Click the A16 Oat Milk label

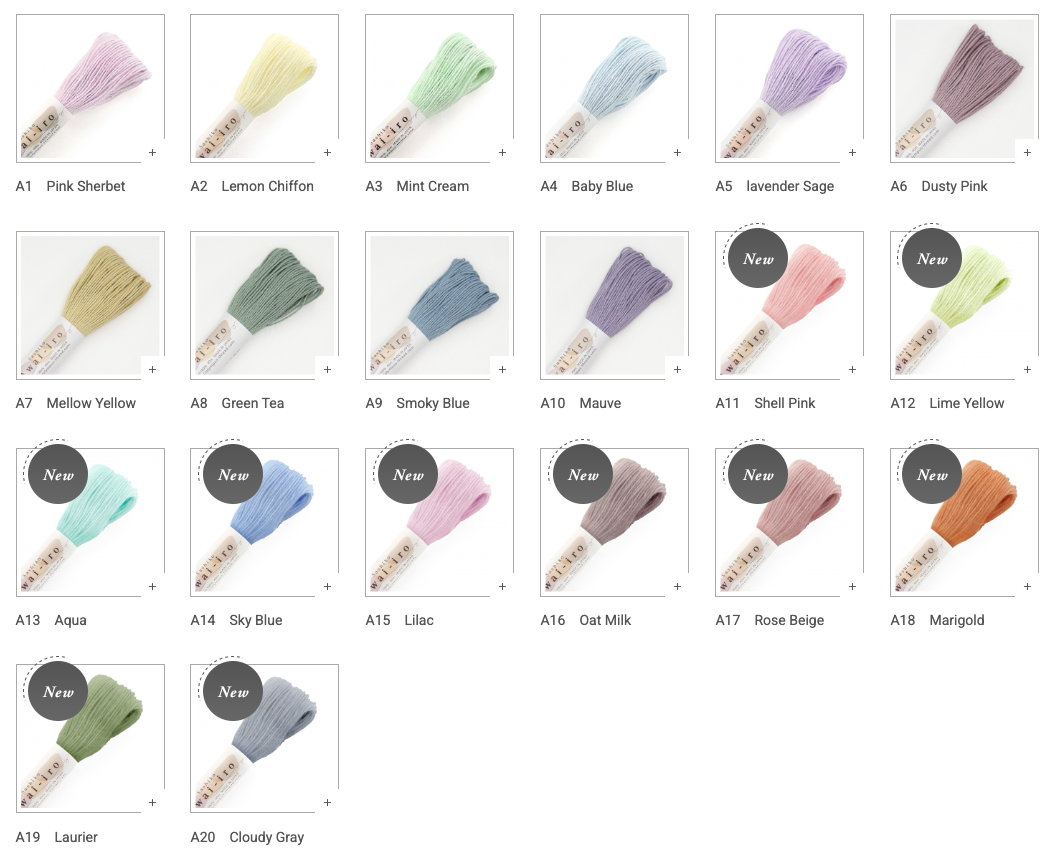[x=585, y=620]
